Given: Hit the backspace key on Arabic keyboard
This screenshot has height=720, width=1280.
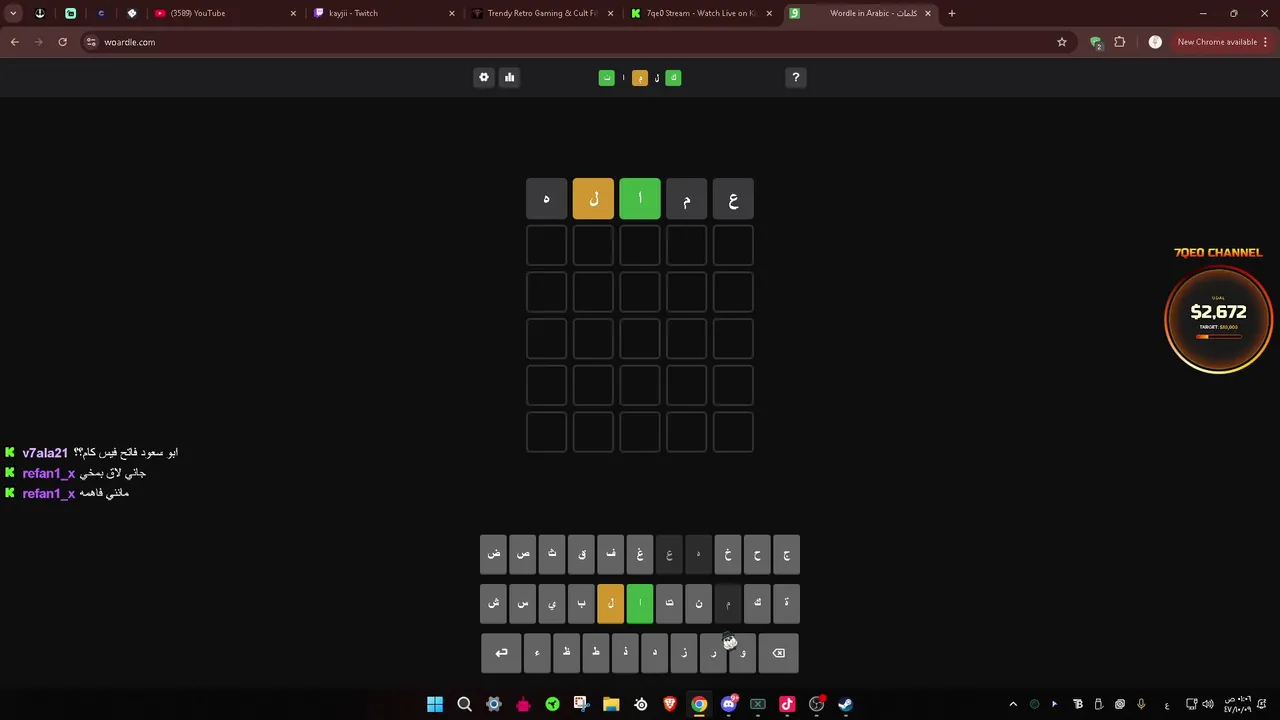Looking at the screenshot, I should pyautogui.click(x=778, y=653).
